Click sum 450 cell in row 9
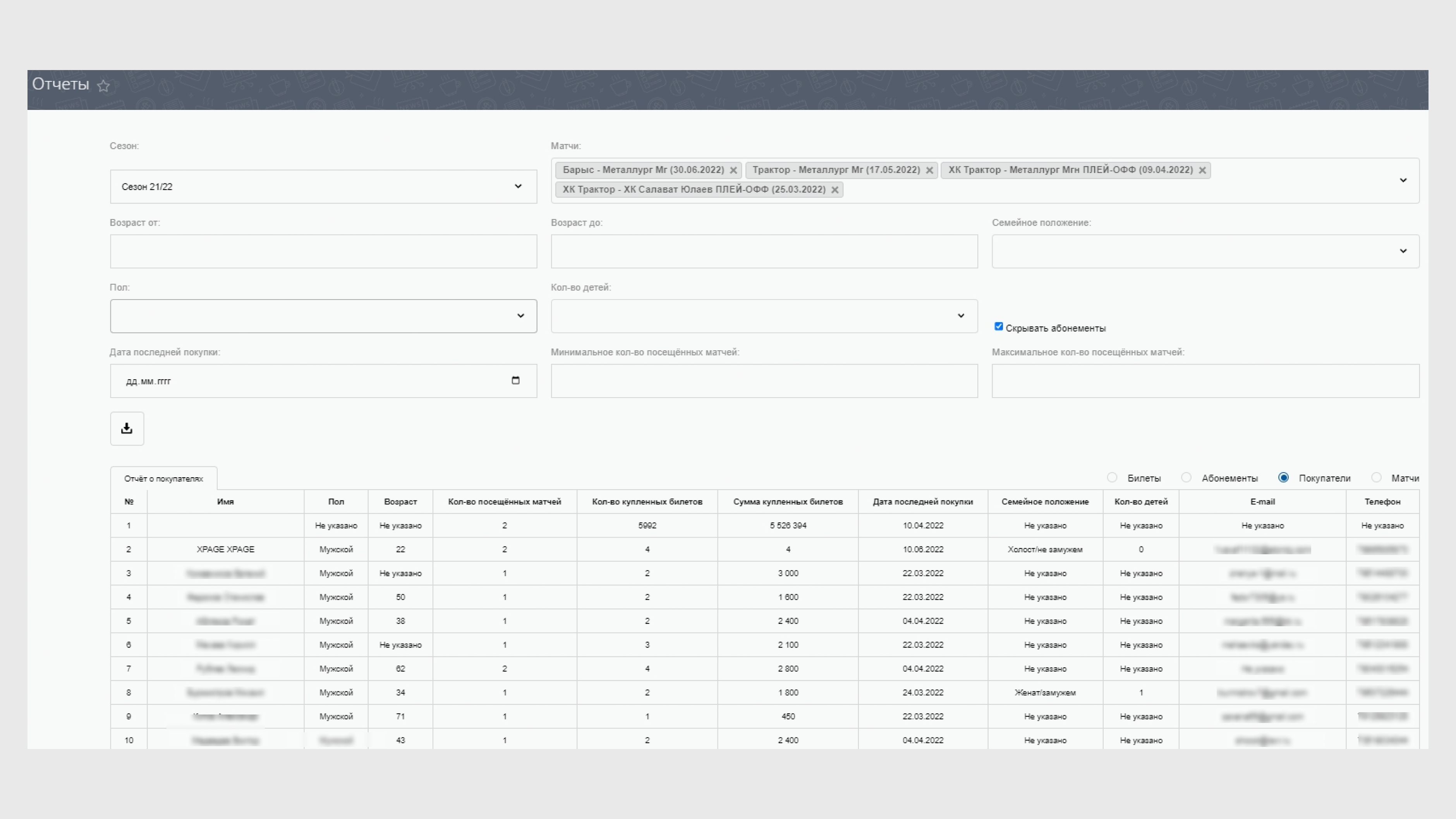This screenshot has height=819, width=1456. click(788, 716)
